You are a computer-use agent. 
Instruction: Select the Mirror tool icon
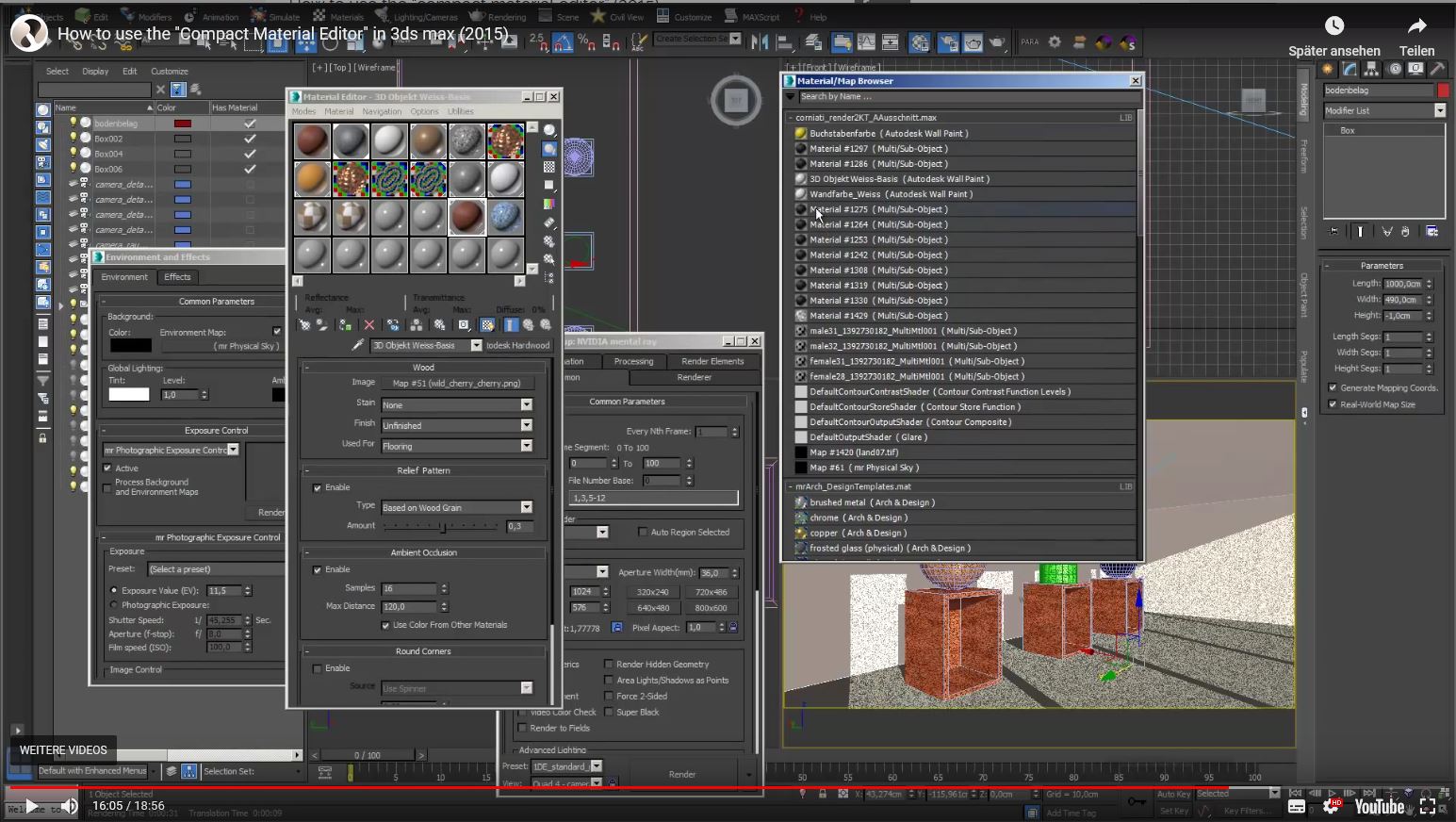[760, 41]
